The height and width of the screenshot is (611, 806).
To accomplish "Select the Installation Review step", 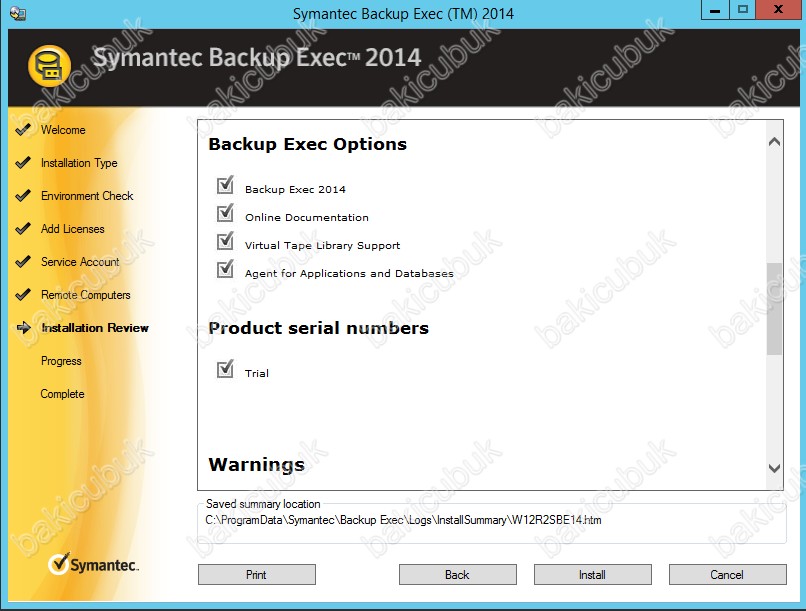I will (95, 328).
